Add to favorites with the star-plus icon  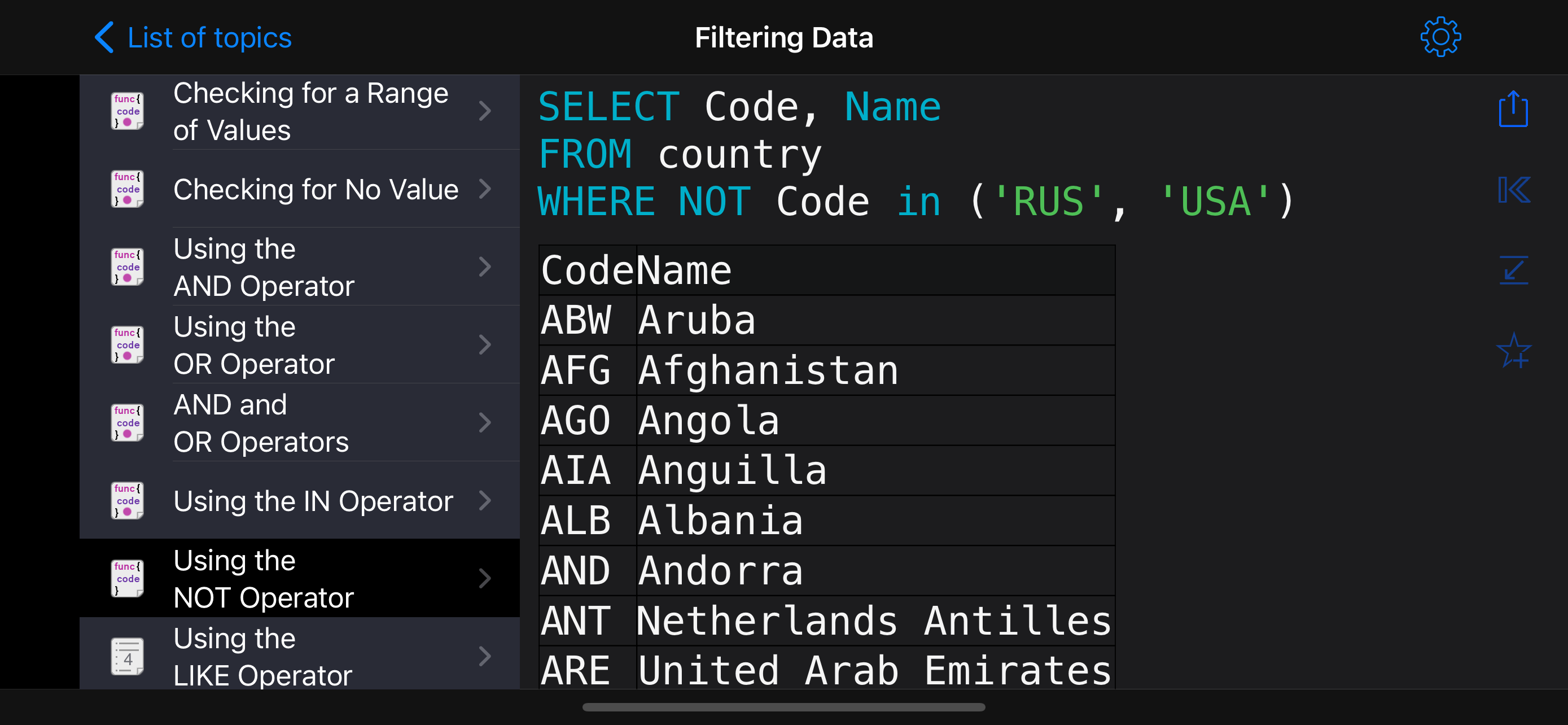click(1514, 351)
